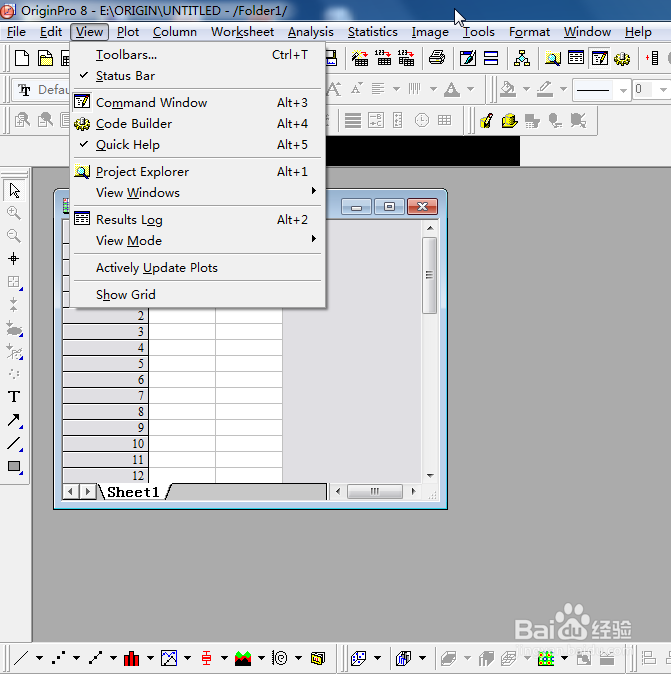This screenshot has height=674, width=671.
Task: Click Command Window toolbar icon
Action: coord(599,58)
